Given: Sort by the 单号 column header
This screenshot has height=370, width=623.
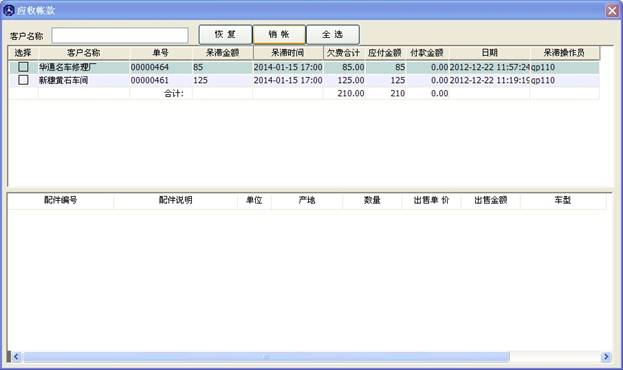Looking at the screenshot, I should pyautogui.click(x=161, y=53).
